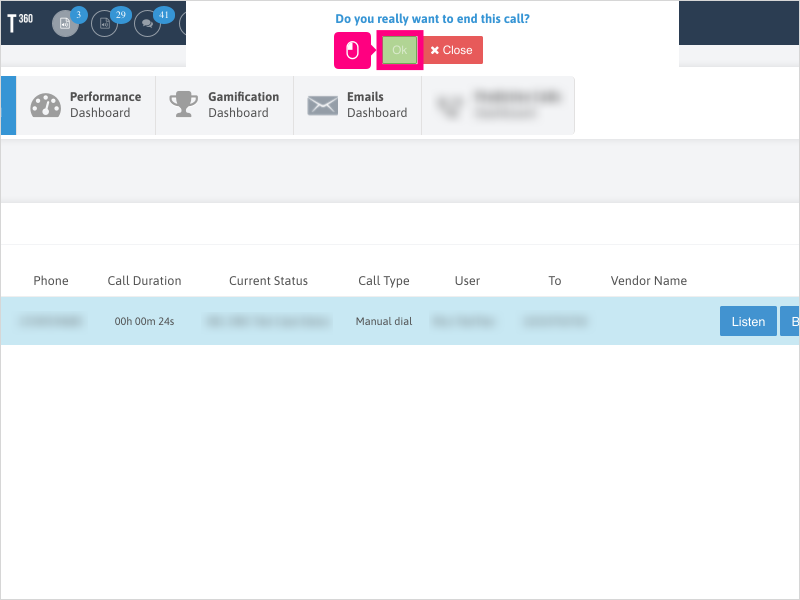This screenshot has width=800, height=600.
Task: Click the Current Status column header
Action: (x=268, y=281)
